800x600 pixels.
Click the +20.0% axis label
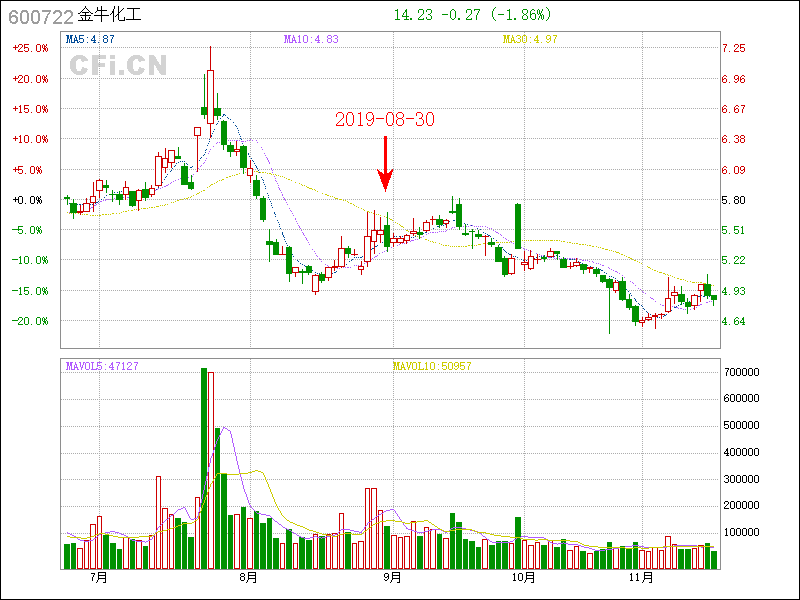click(x=31, y=79)
